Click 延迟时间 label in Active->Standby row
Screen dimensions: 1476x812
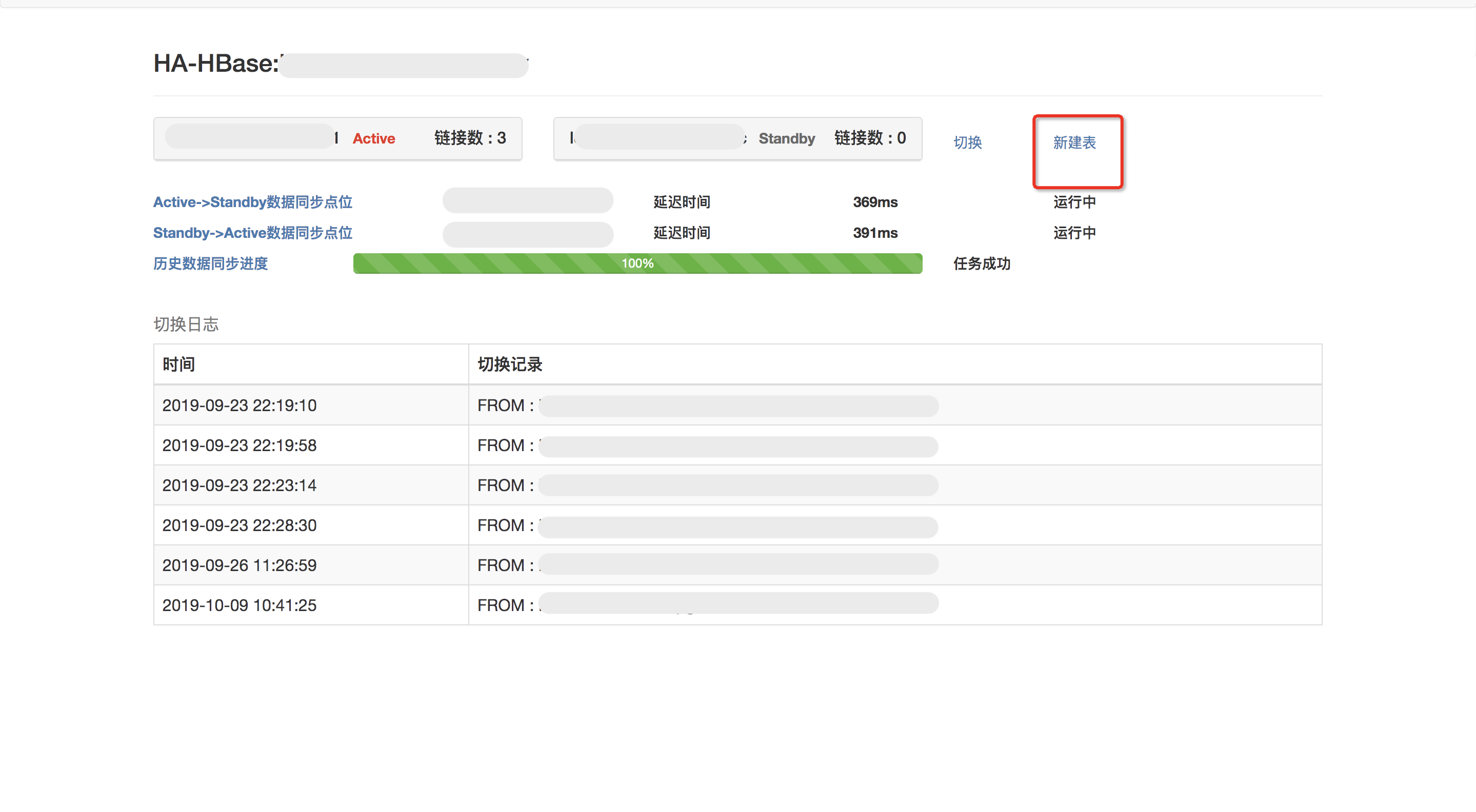(682, 202)
